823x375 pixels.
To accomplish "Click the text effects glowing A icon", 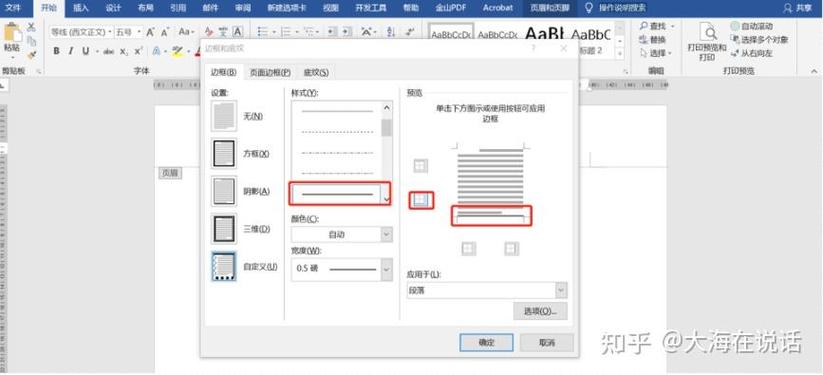I will [x=156, y=51].
